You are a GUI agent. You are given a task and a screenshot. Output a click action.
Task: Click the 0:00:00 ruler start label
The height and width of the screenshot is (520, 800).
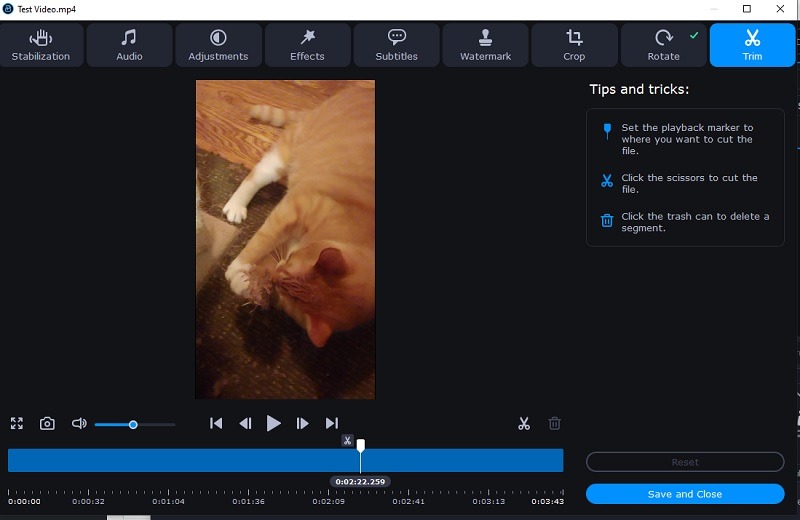coord(24,501)
